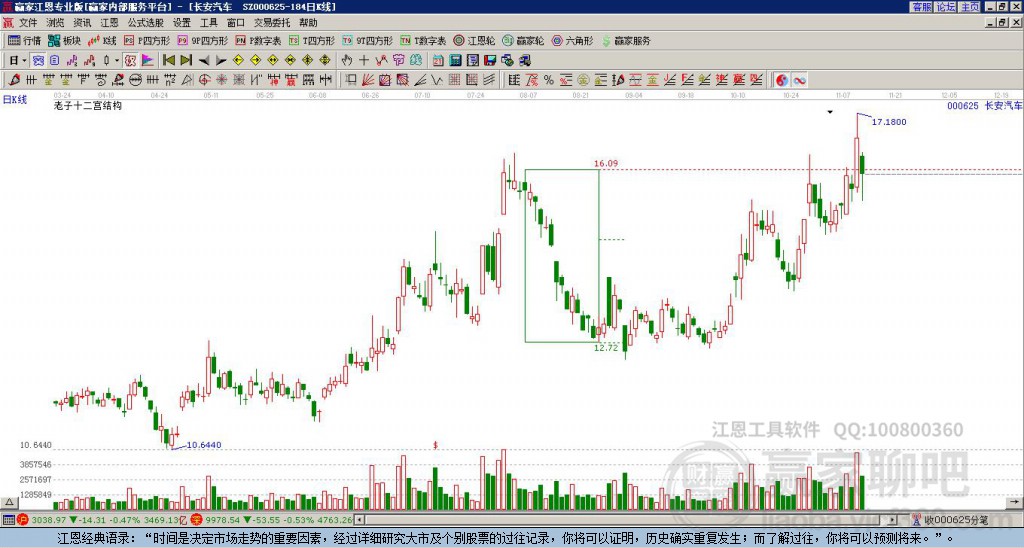Image resolution: width=1024 pixels, height=548 pixels.
Task: Select the crosshair plus cursor icon
Action: (364, 60)
